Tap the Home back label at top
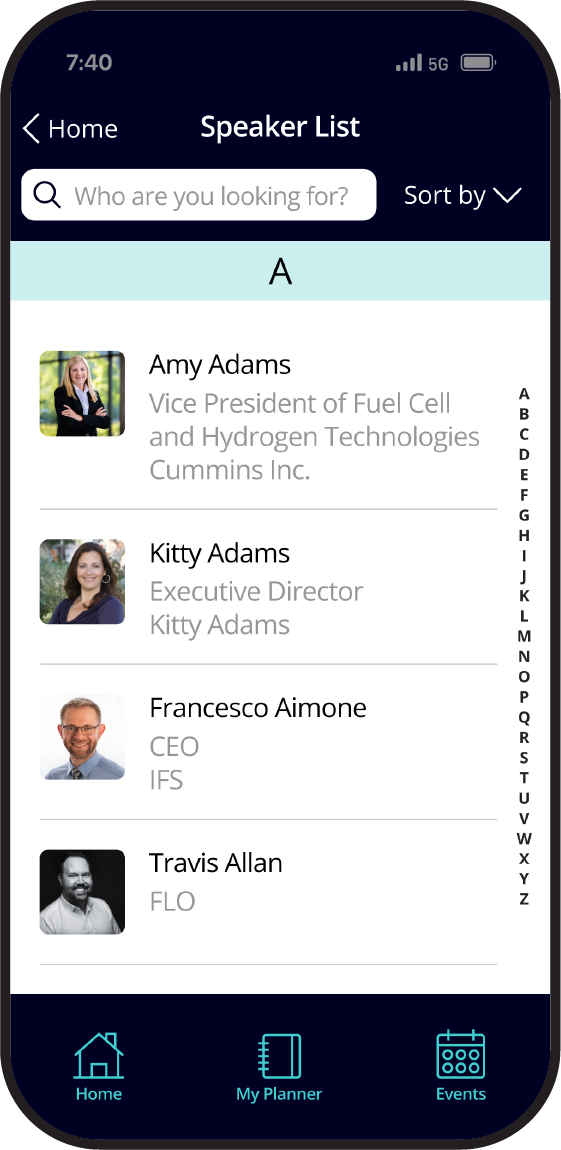This screenshot has height=1150, width=561. (x=83, y=129)
